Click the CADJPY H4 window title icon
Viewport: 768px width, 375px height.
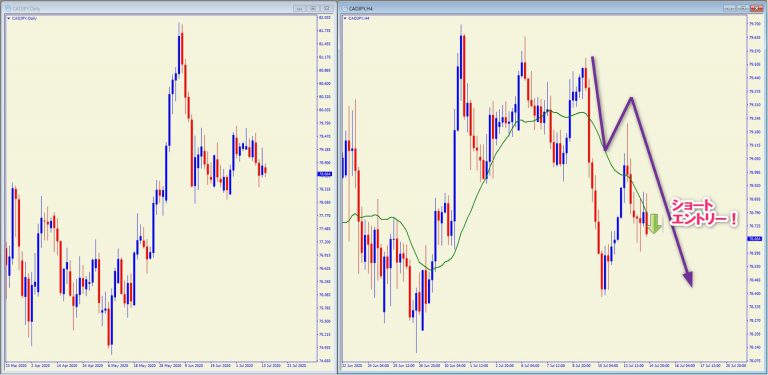click(x=344, y=8)
